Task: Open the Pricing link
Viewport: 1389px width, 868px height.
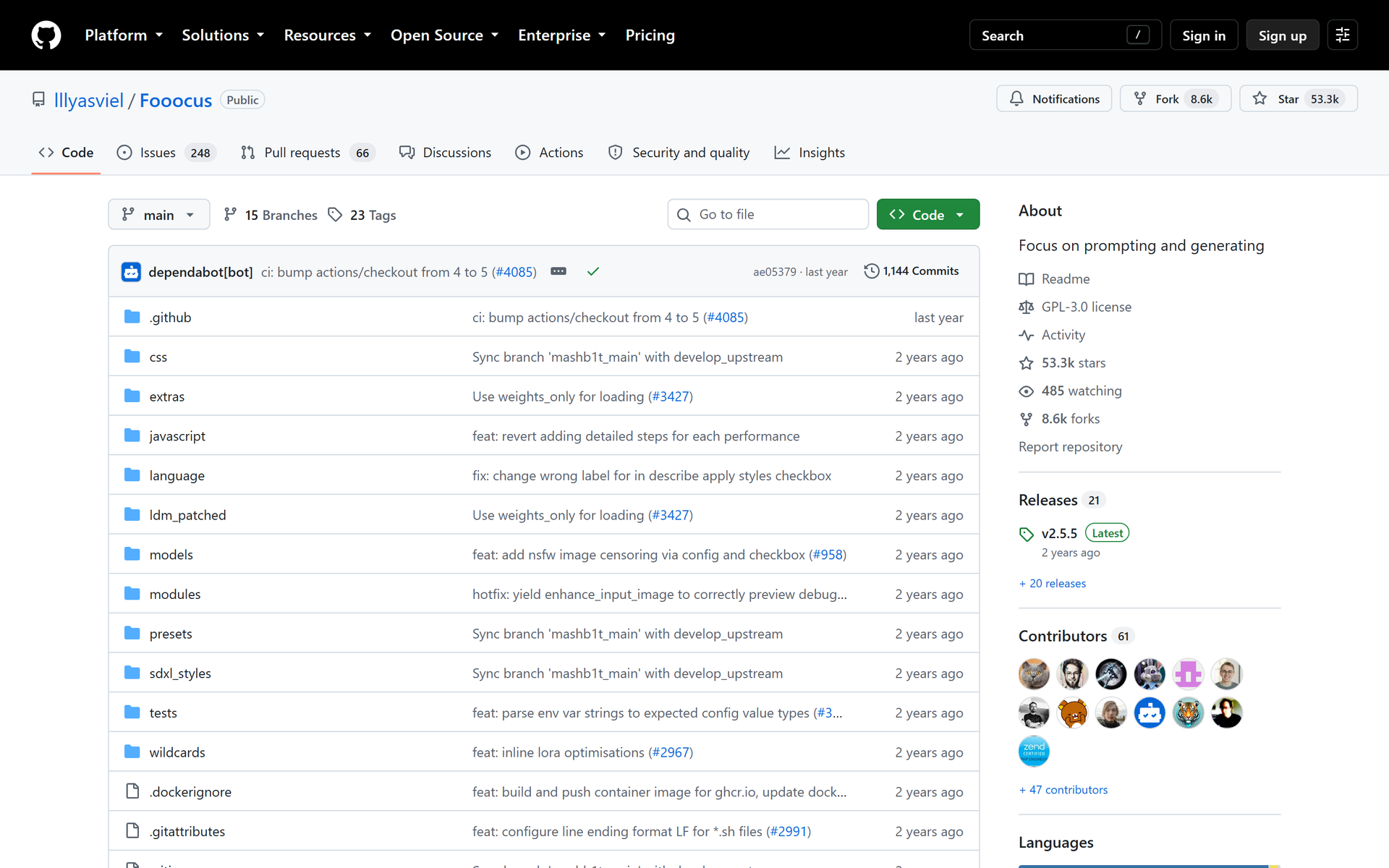Action: tap(650, 35)
